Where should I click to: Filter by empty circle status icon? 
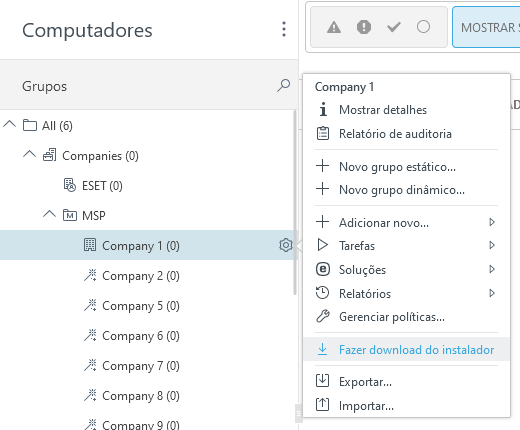[423, 27]
